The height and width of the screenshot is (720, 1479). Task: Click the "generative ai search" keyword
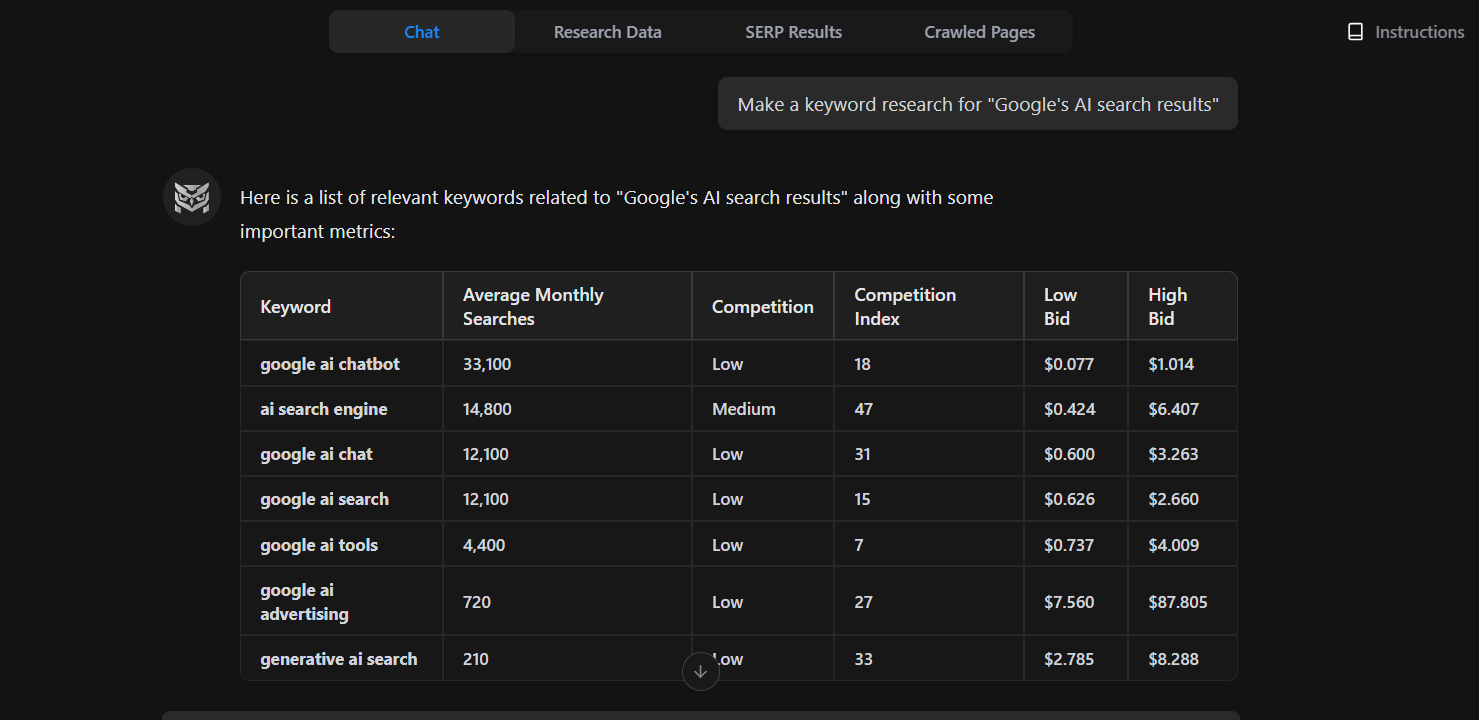pyautogui.click(x=337, y=658)
